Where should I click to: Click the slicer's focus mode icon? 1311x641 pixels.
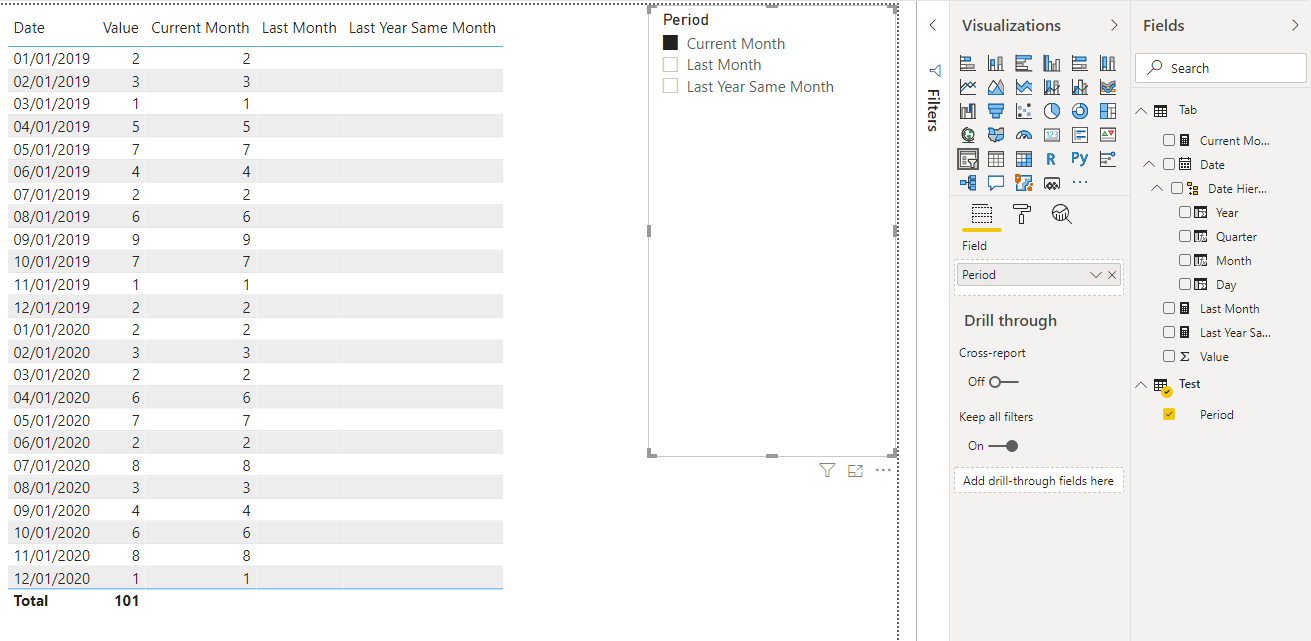[855, 470]
